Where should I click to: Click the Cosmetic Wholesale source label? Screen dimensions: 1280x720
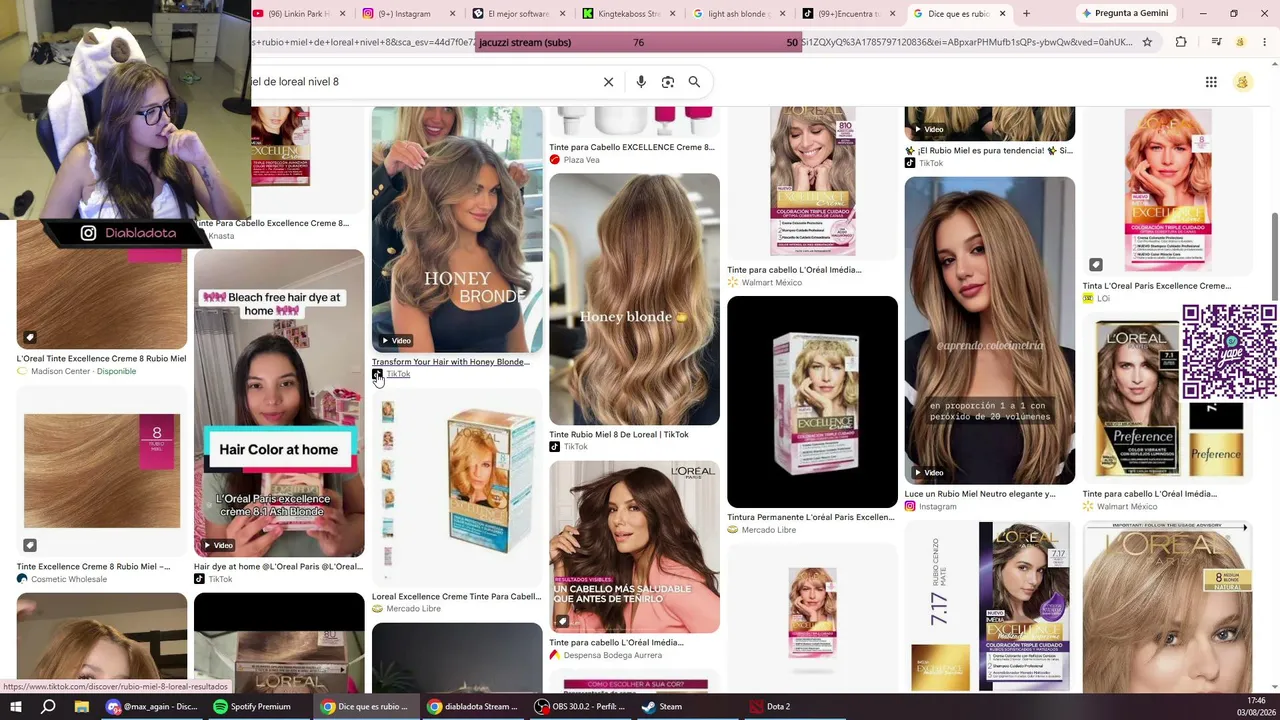click(69, 579)
